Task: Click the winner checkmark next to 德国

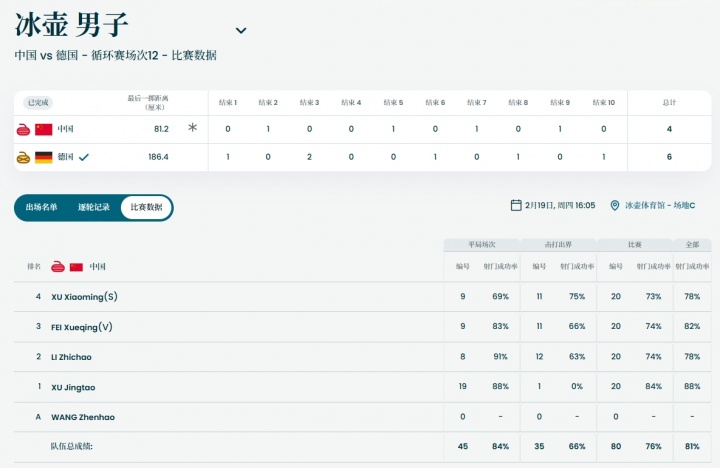Action: pyautogui.click(x=84, y=157)
